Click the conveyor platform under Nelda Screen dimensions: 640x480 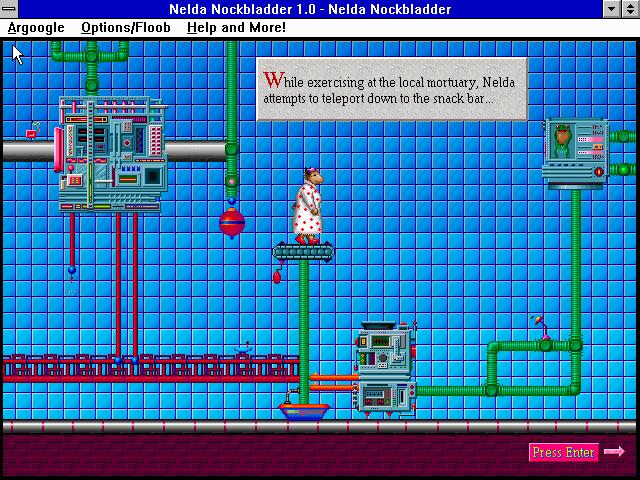pos(303,252)
